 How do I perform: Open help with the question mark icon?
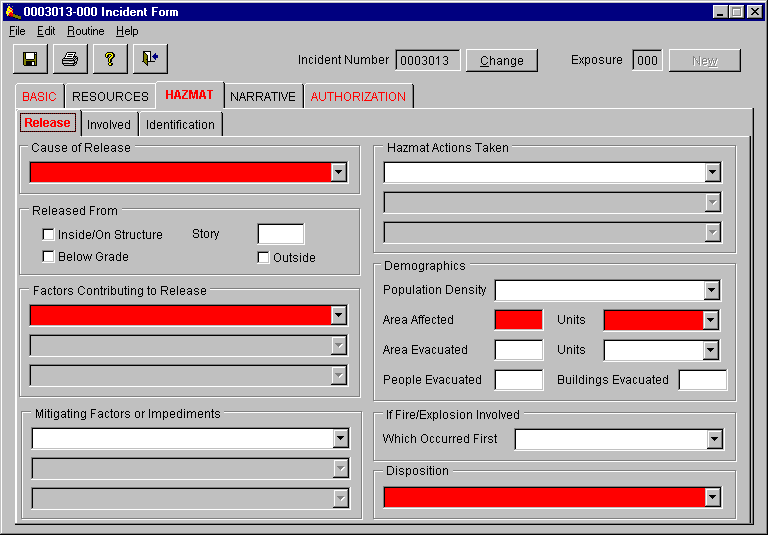[110, 59]
